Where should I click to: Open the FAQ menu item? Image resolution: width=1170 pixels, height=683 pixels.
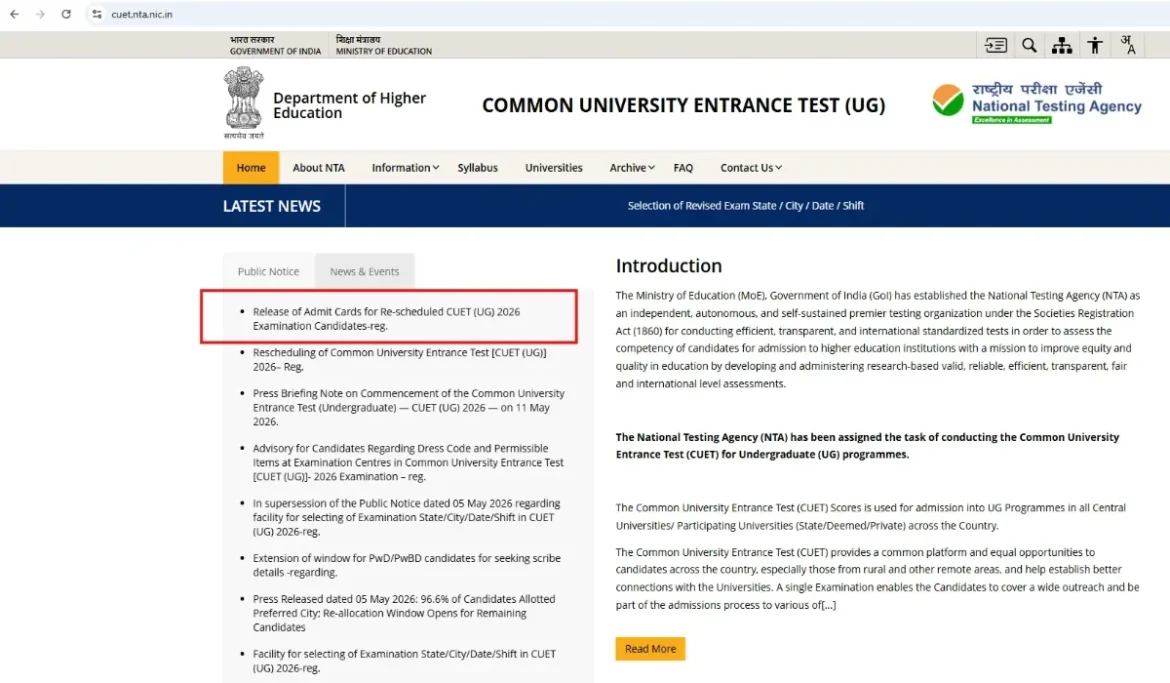pos(683,168)
